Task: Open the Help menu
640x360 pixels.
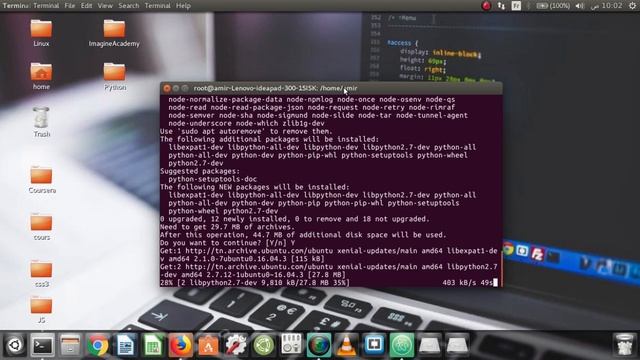Action: point(183,6)
